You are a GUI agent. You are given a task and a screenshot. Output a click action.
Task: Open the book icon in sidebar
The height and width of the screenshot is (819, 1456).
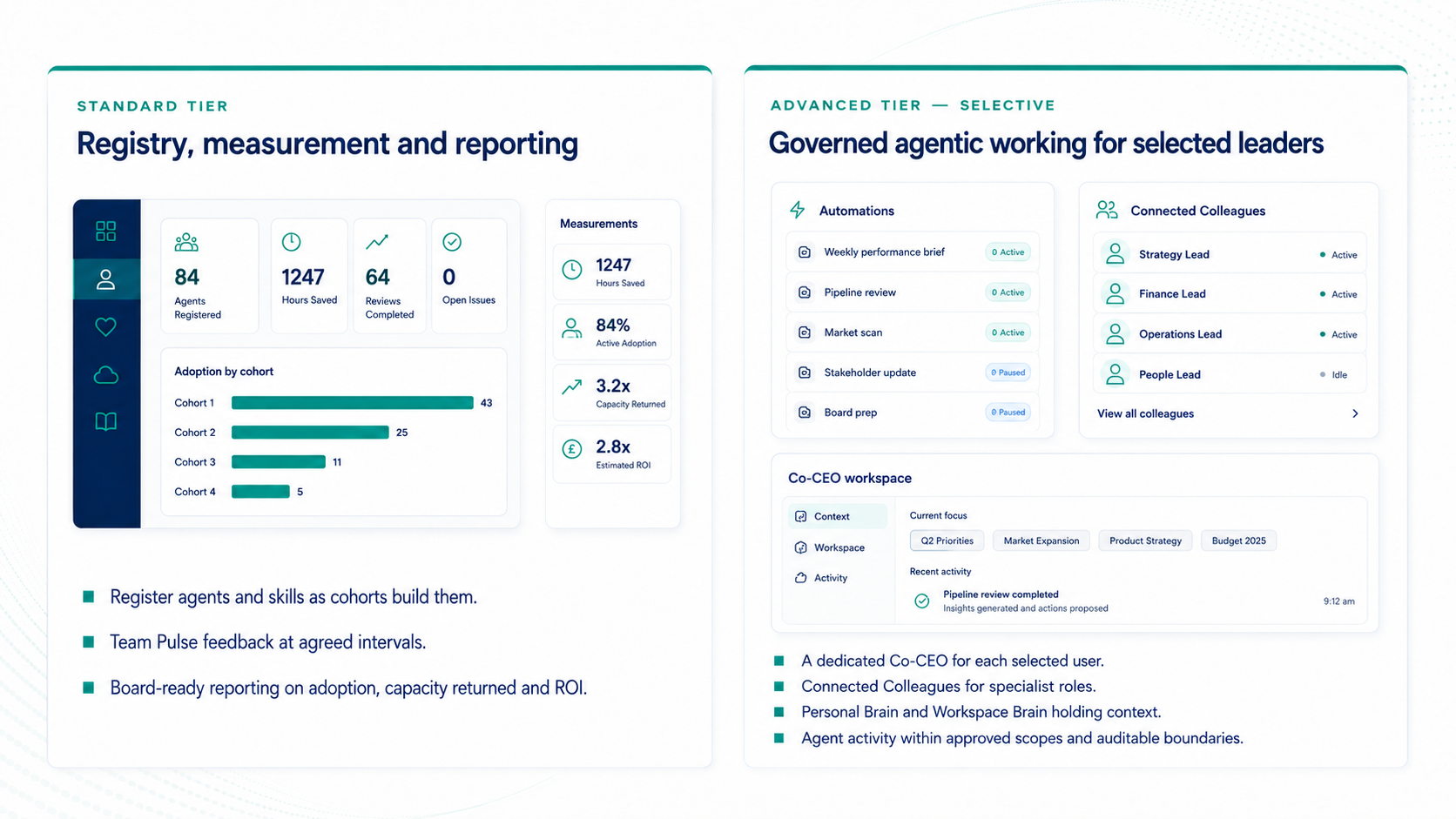click(x=105, y=422)
